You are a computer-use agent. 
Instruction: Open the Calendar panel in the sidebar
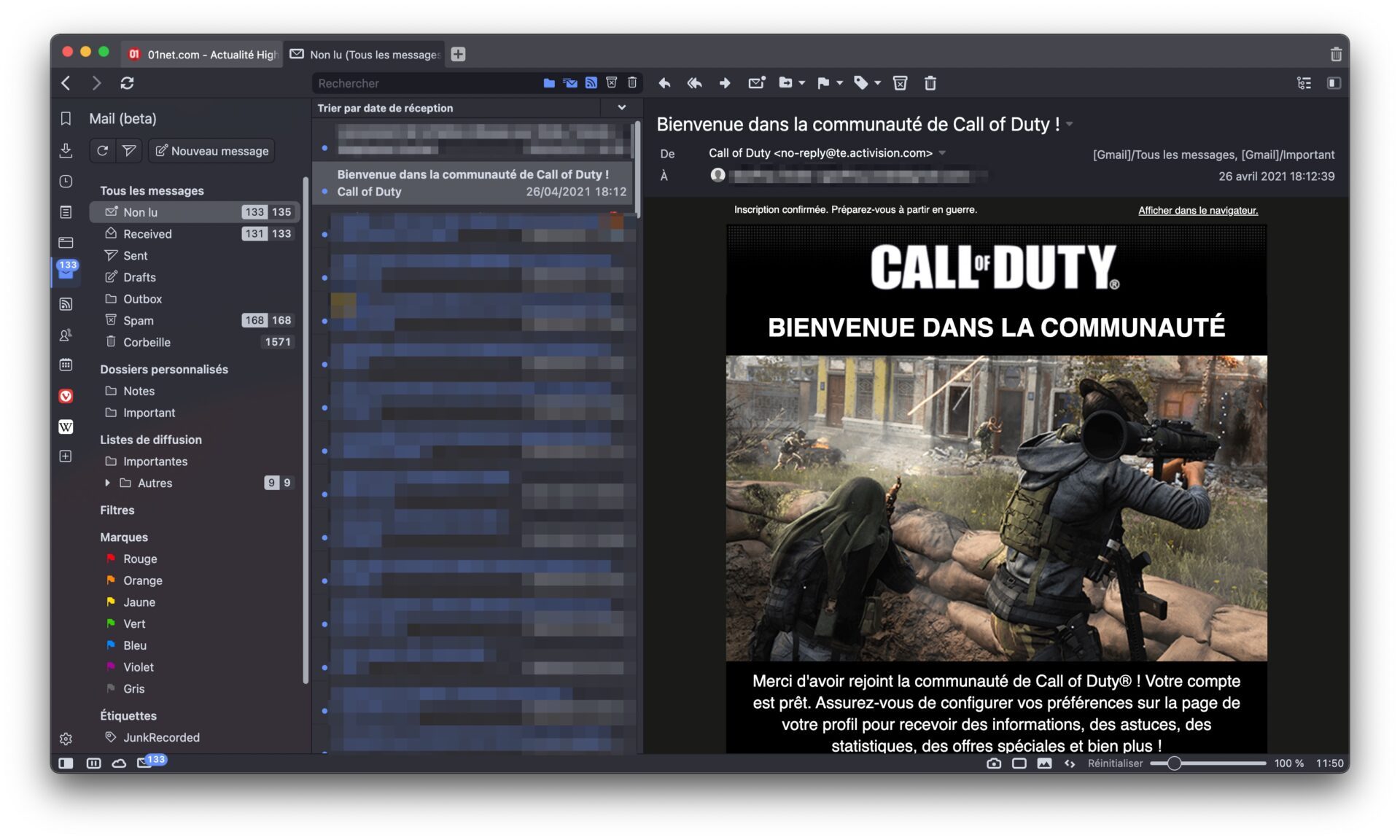tap(66, 365)
